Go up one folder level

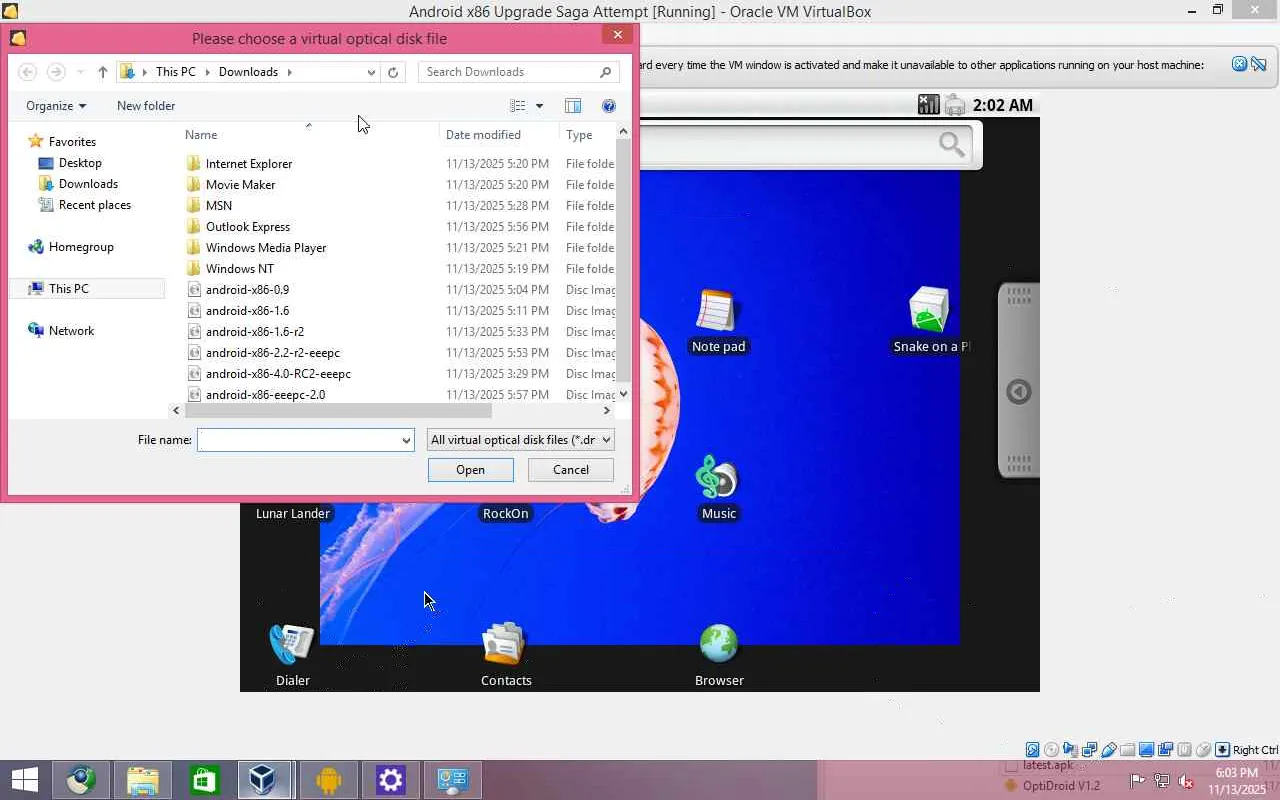102,72
